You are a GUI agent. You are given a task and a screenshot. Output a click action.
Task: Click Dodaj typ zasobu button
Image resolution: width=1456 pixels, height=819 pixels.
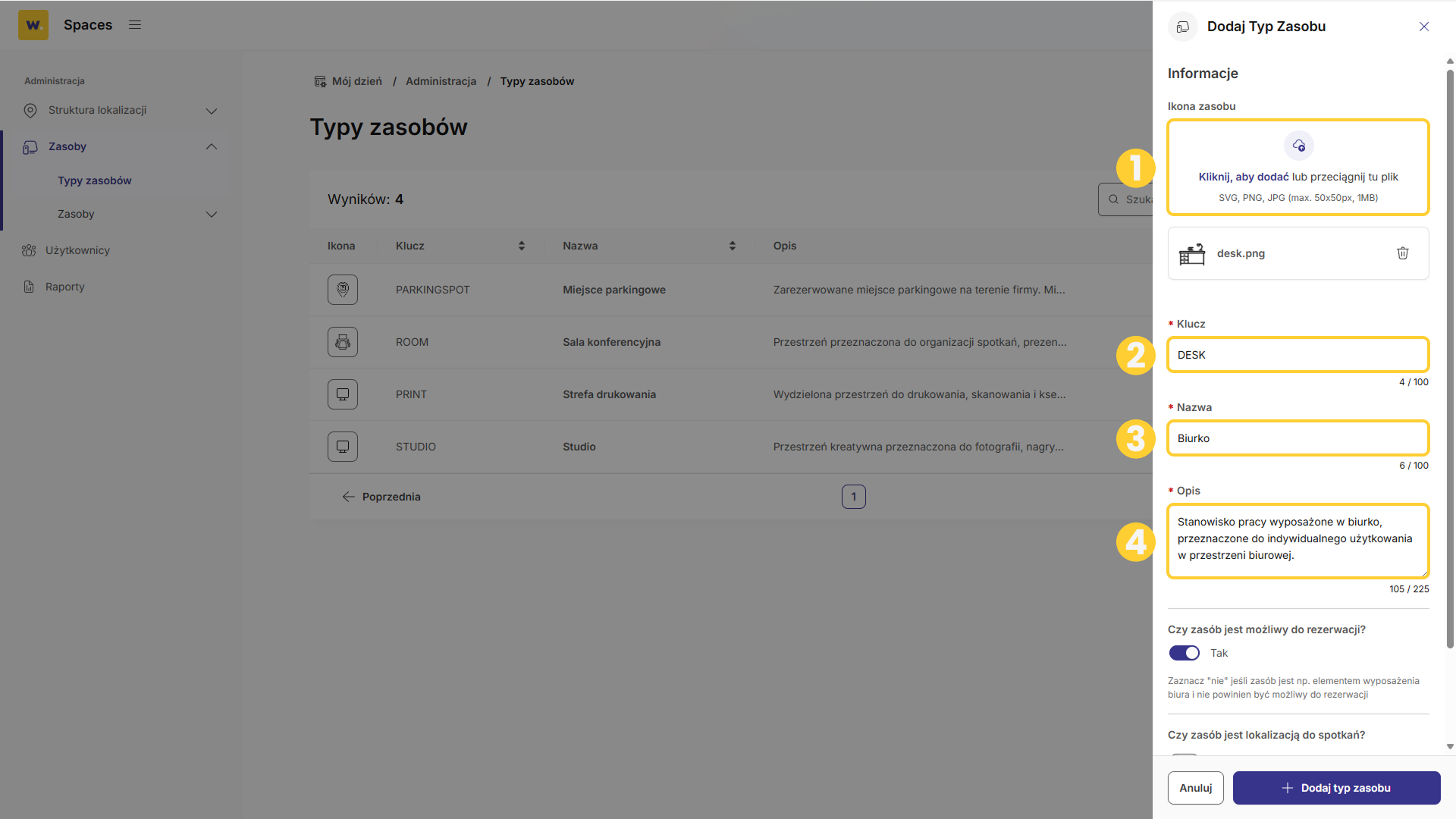click(x=1337, y=788)
